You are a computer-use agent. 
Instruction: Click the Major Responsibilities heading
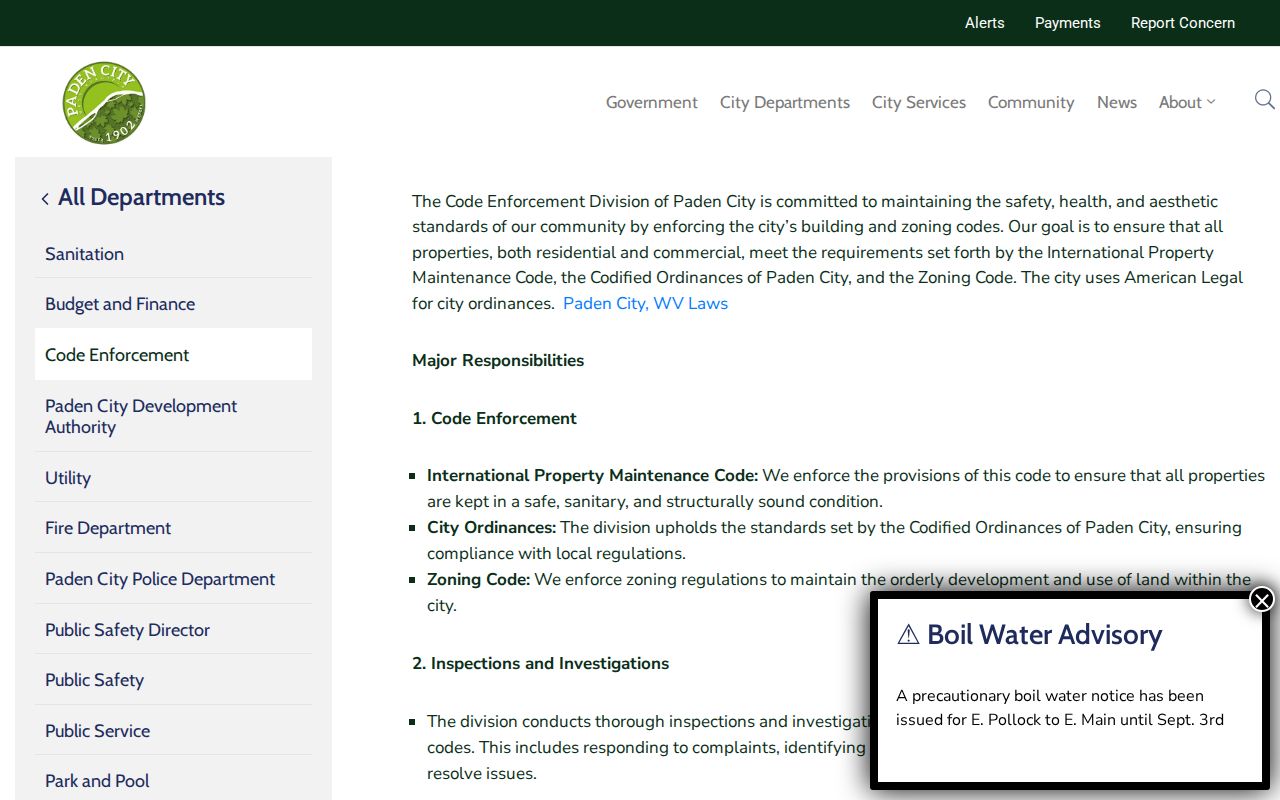pyautogui.click(x=498, y=360)
